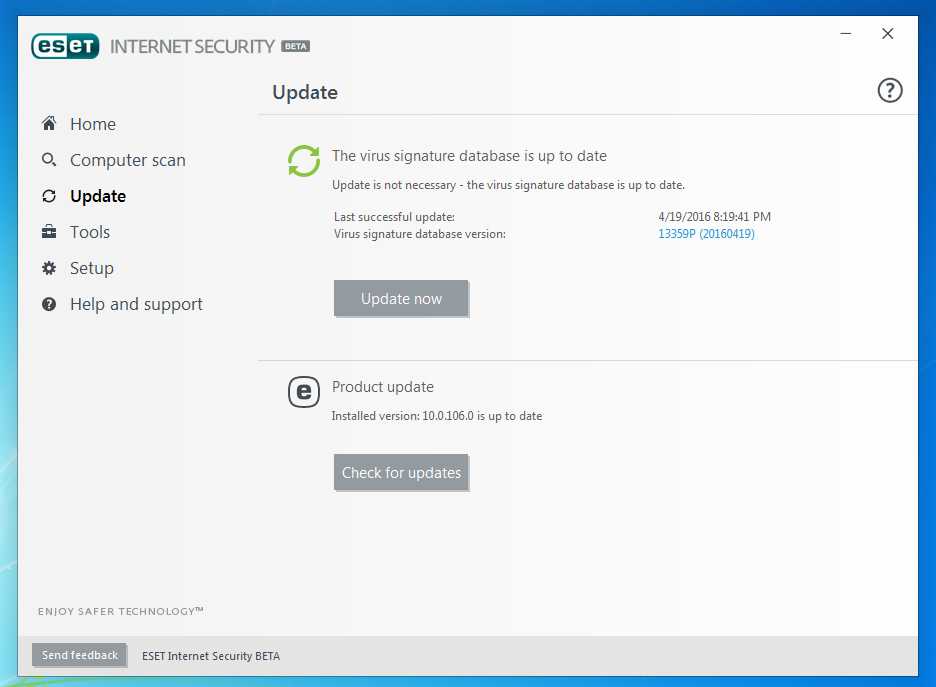Click the Computer scan magnifier icon
Viewport: 936px width, 687px height.
(49, 159)
